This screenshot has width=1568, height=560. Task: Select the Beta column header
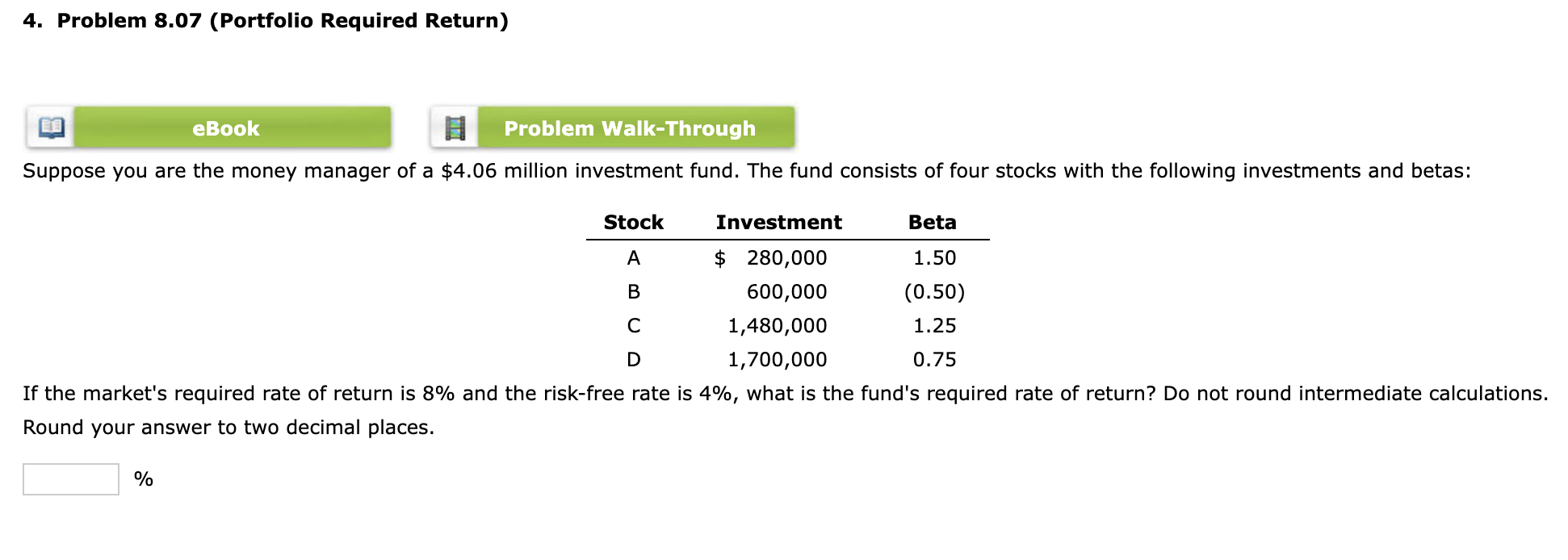932,221
